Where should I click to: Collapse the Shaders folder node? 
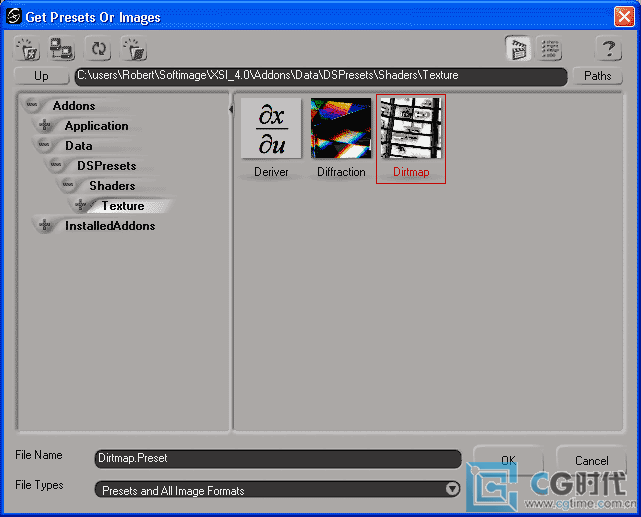click(69, 186)
